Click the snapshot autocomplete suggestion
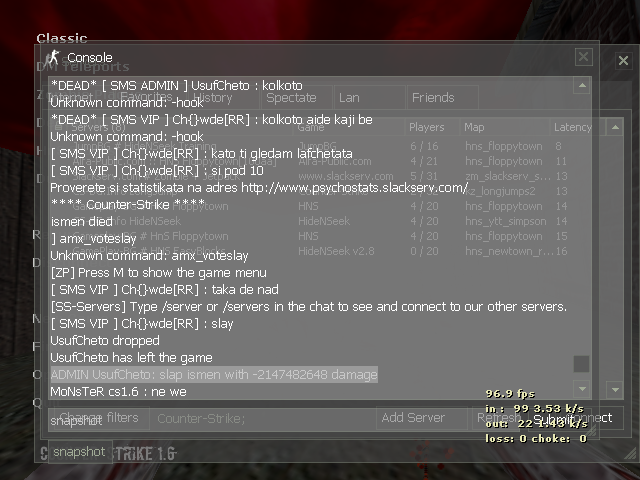The width and height of the screenshot is (640, 480). 80,452
